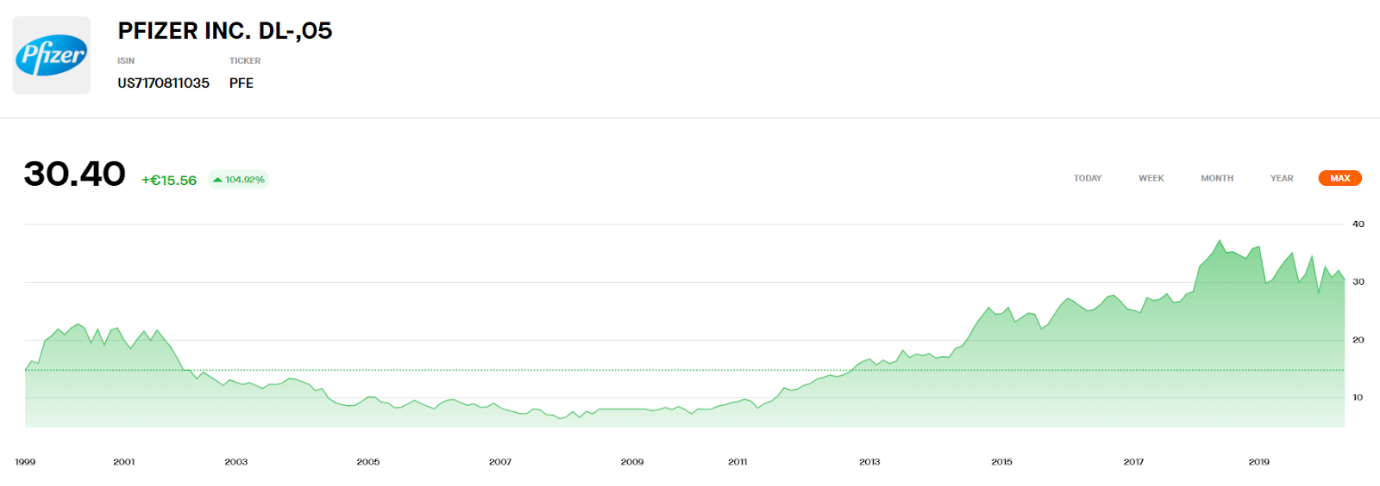Click the 104.92% change badge
This screenshot has height=486, width=1380.
[x=238, y=180]
